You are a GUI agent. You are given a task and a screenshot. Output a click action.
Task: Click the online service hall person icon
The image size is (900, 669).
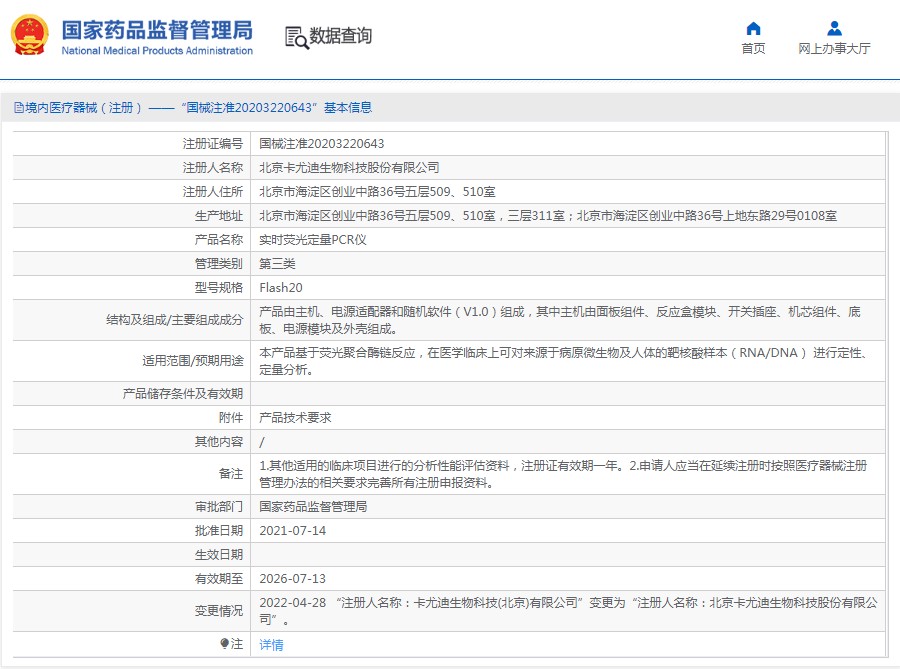click(x=834, y=28)
